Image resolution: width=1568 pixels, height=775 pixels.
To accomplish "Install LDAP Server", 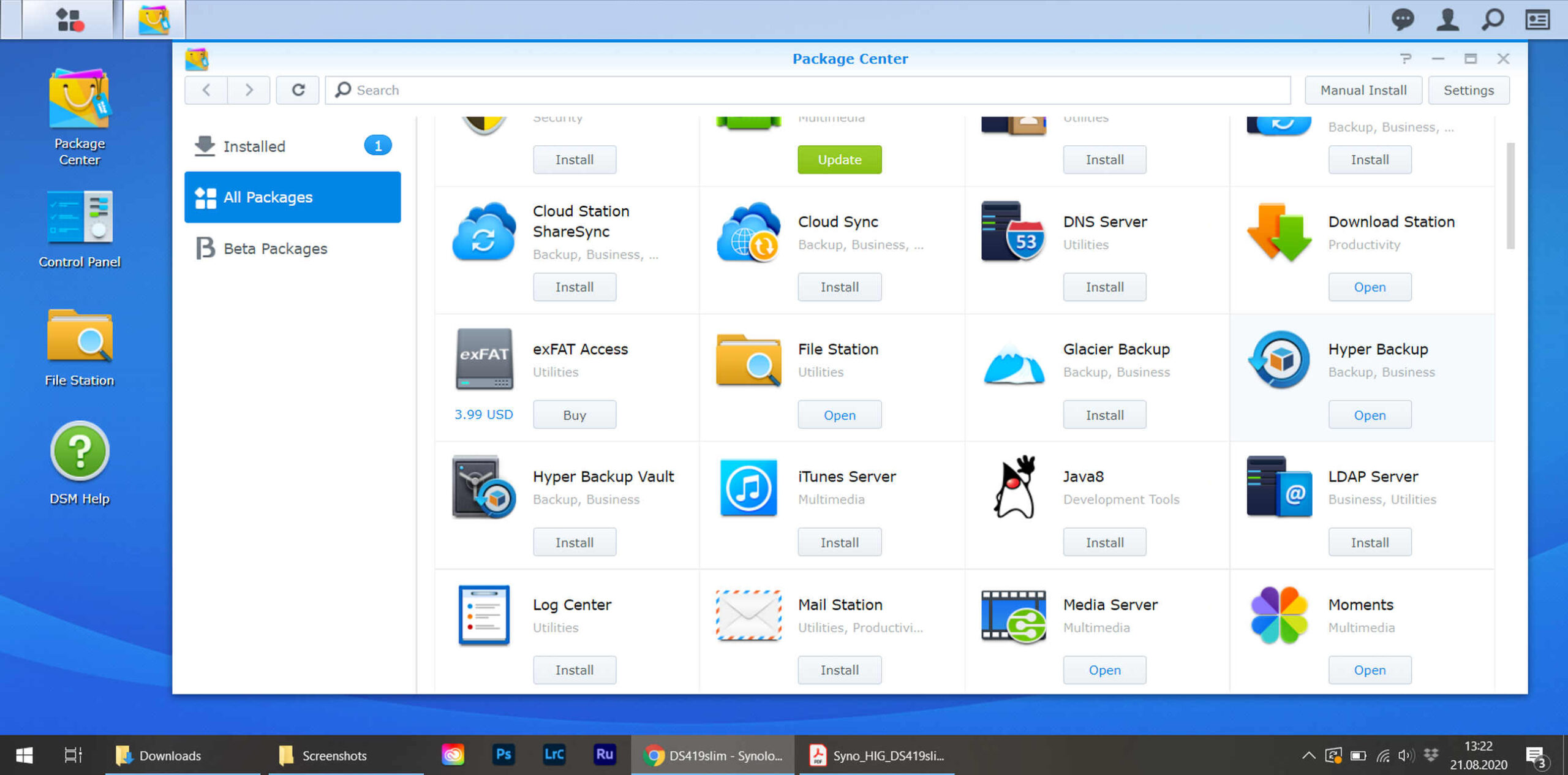I will click(1370, 542).
